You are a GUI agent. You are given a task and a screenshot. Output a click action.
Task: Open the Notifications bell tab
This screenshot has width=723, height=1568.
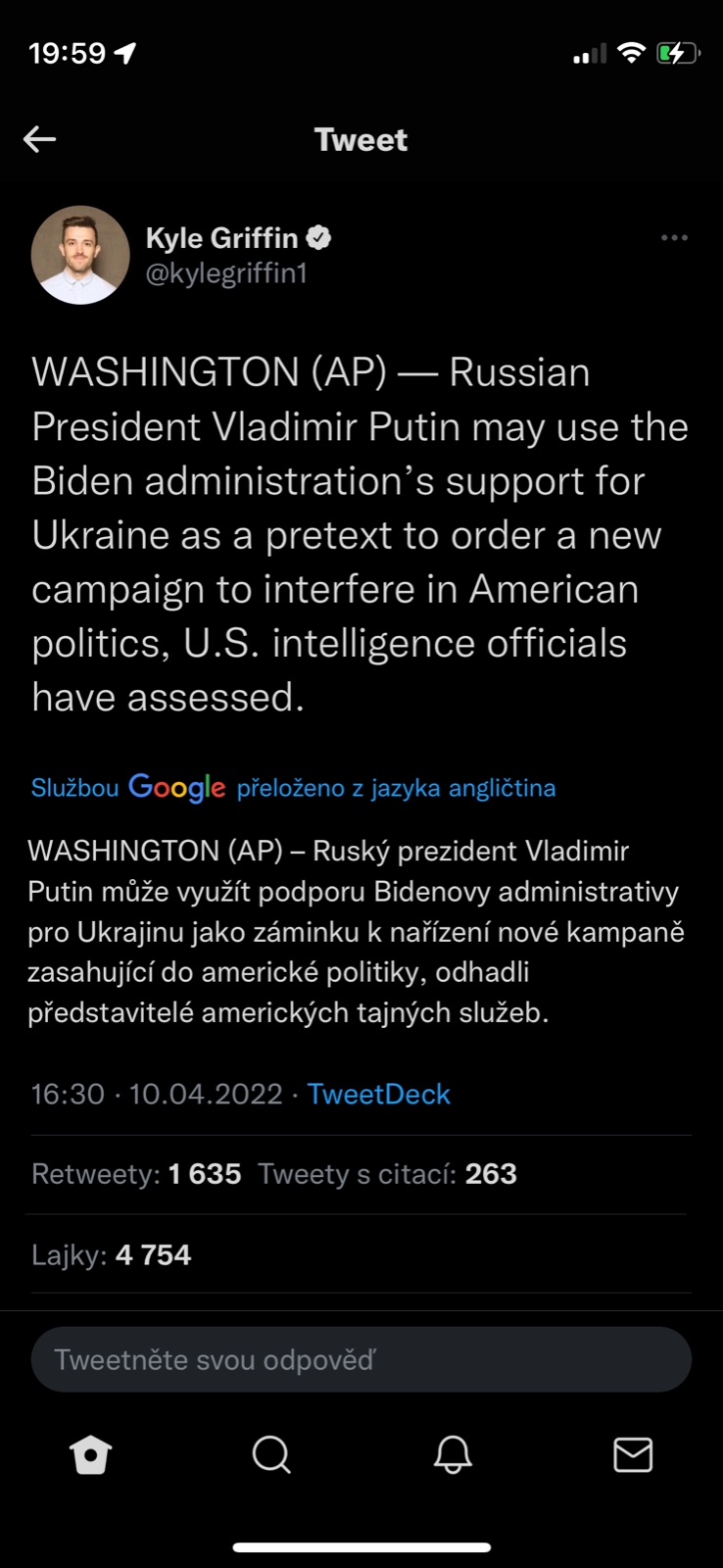453,1455
